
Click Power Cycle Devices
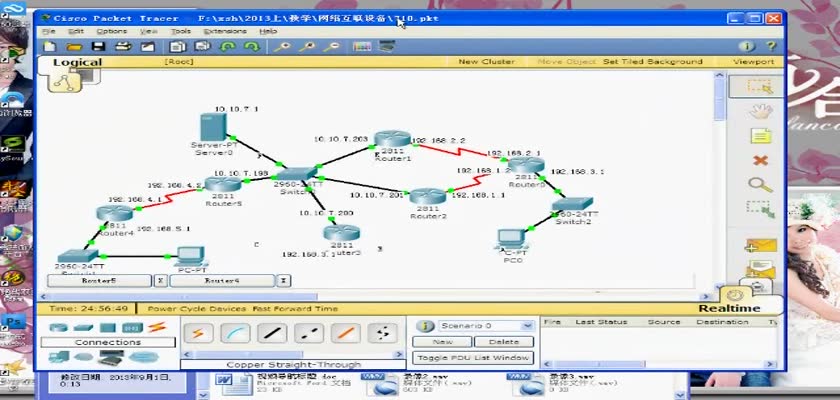tap(197, 308)
